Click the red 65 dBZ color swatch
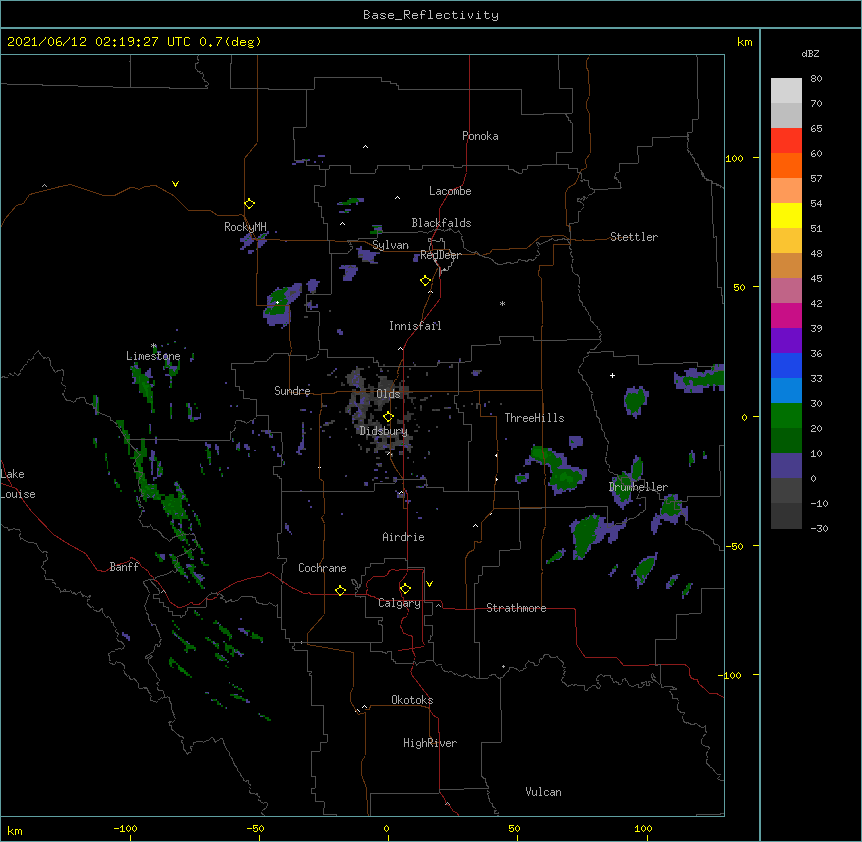 pos(786,140)
